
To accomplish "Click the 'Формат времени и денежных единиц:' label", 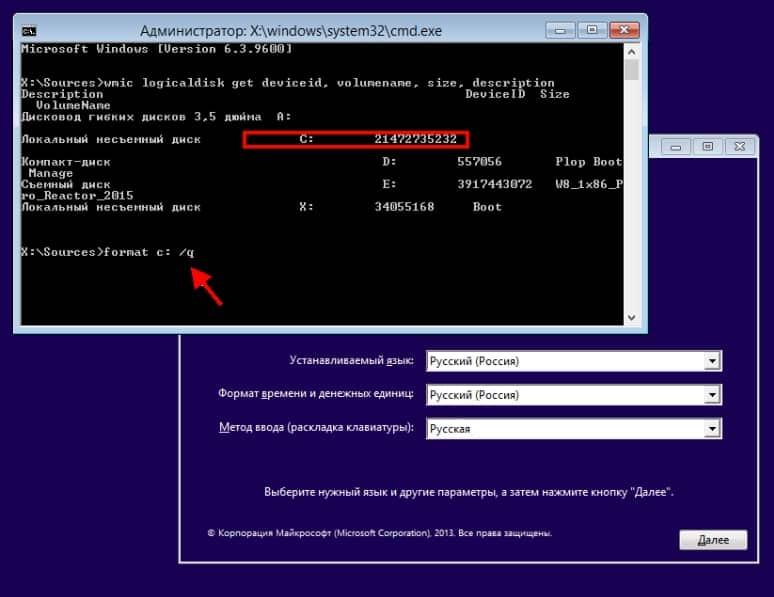I will (316, 394).
